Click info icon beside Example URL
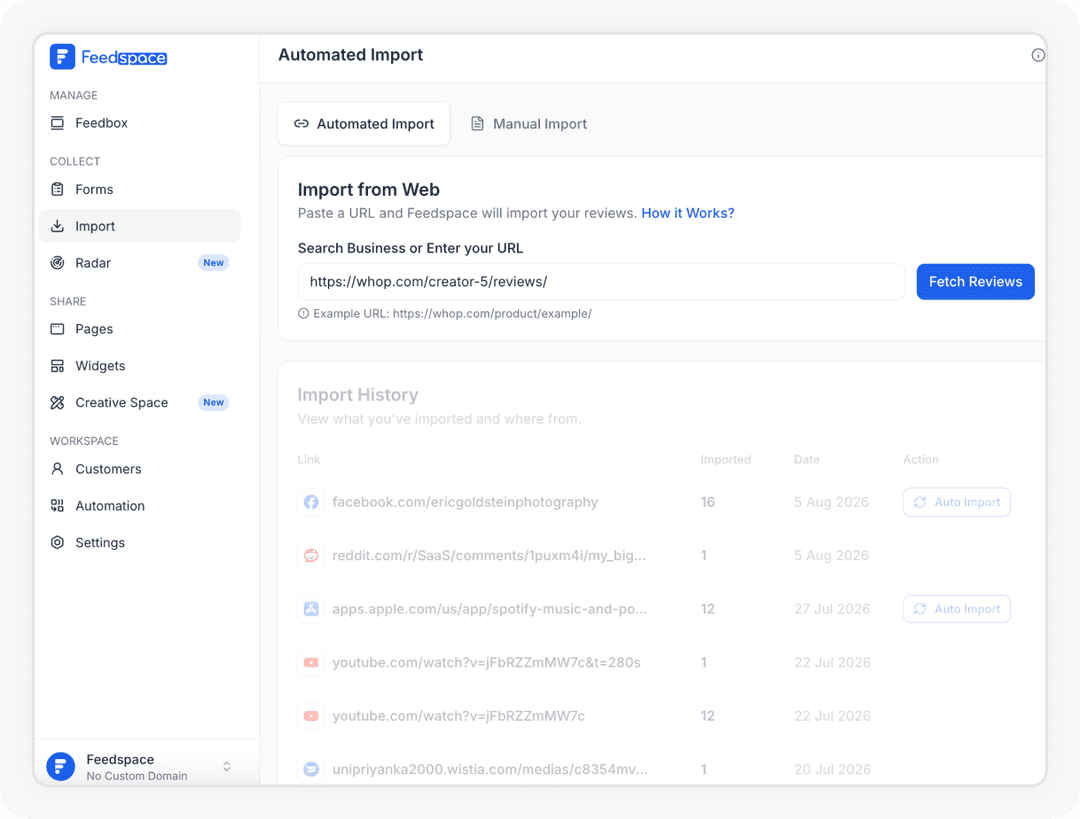 pyautogui.click(x=303, y=313)
